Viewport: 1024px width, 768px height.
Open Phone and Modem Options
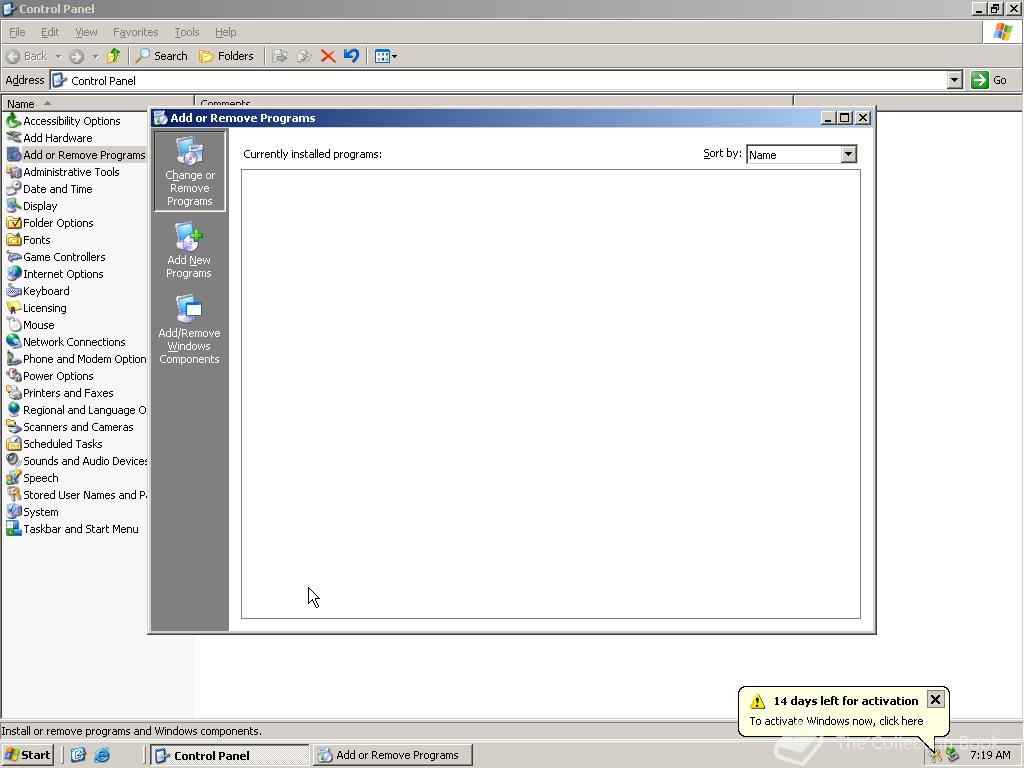[76, 359]
